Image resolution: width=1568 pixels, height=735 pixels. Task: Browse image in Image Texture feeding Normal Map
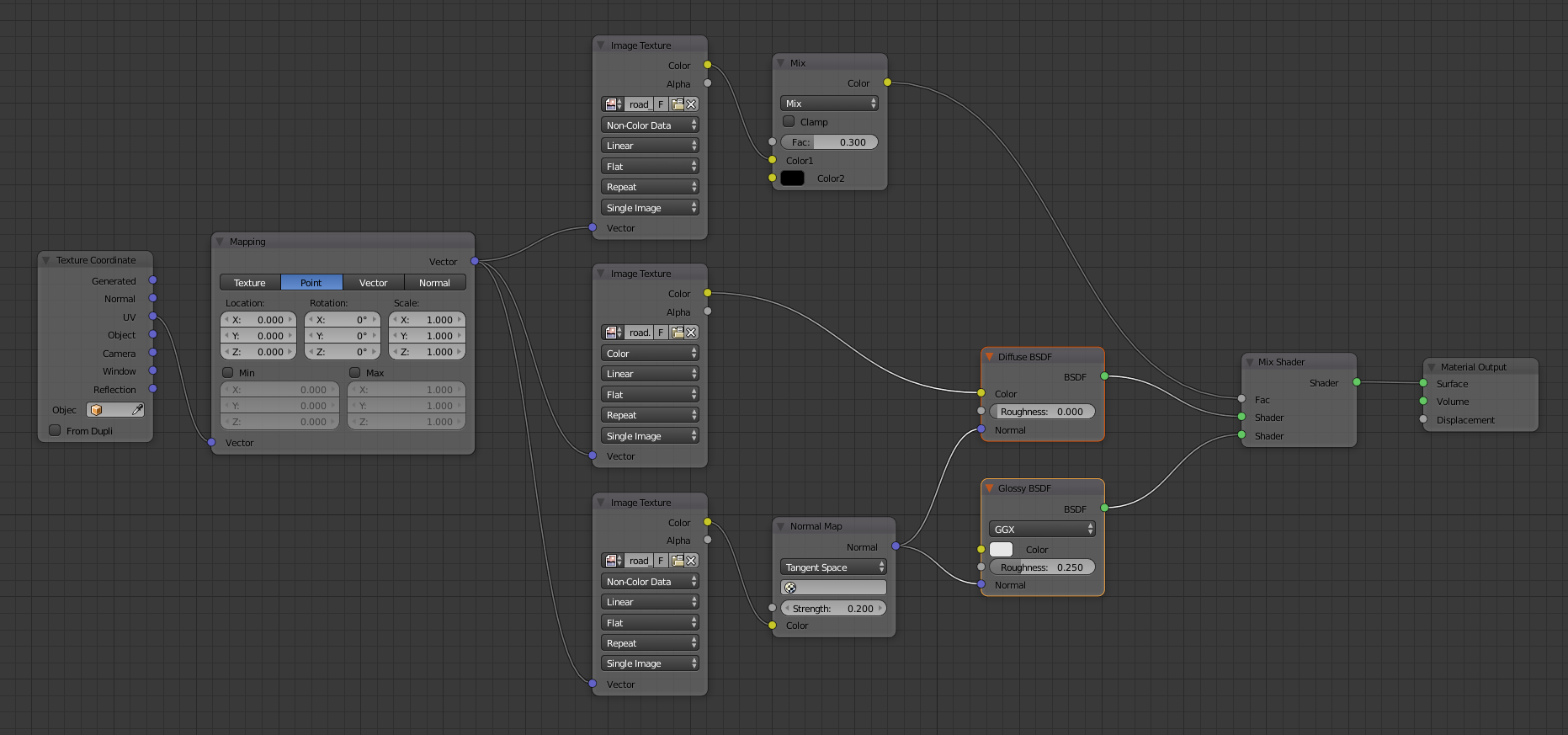[x=613, y=561]
